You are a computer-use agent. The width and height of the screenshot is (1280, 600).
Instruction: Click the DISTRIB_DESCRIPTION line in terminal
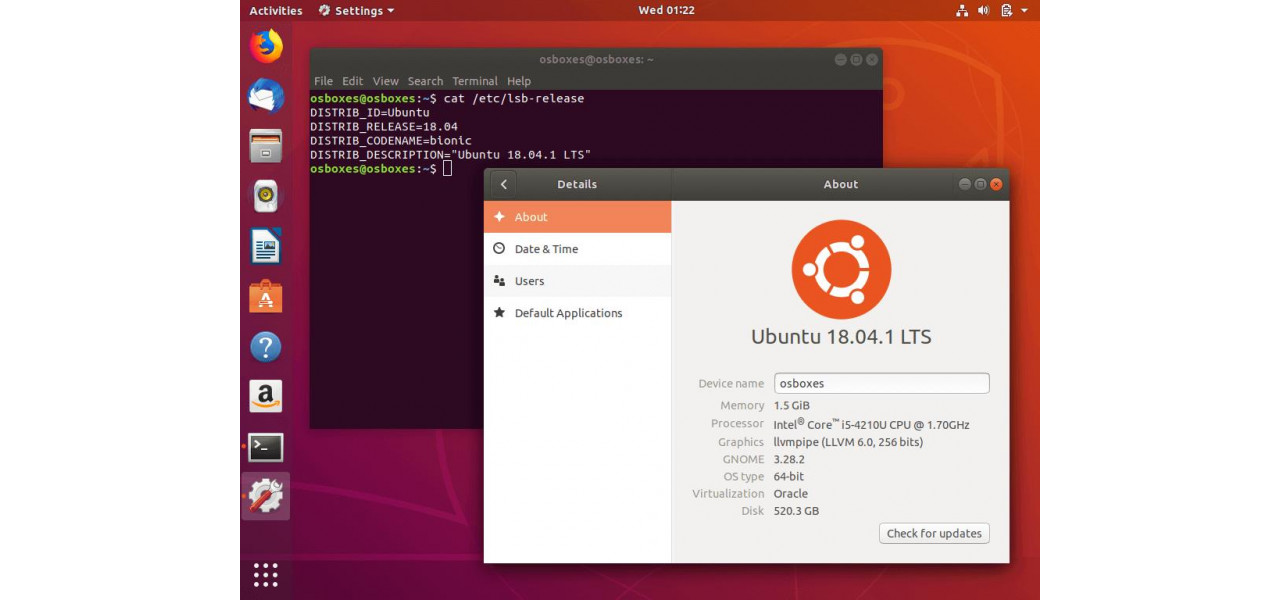point(451,155)
